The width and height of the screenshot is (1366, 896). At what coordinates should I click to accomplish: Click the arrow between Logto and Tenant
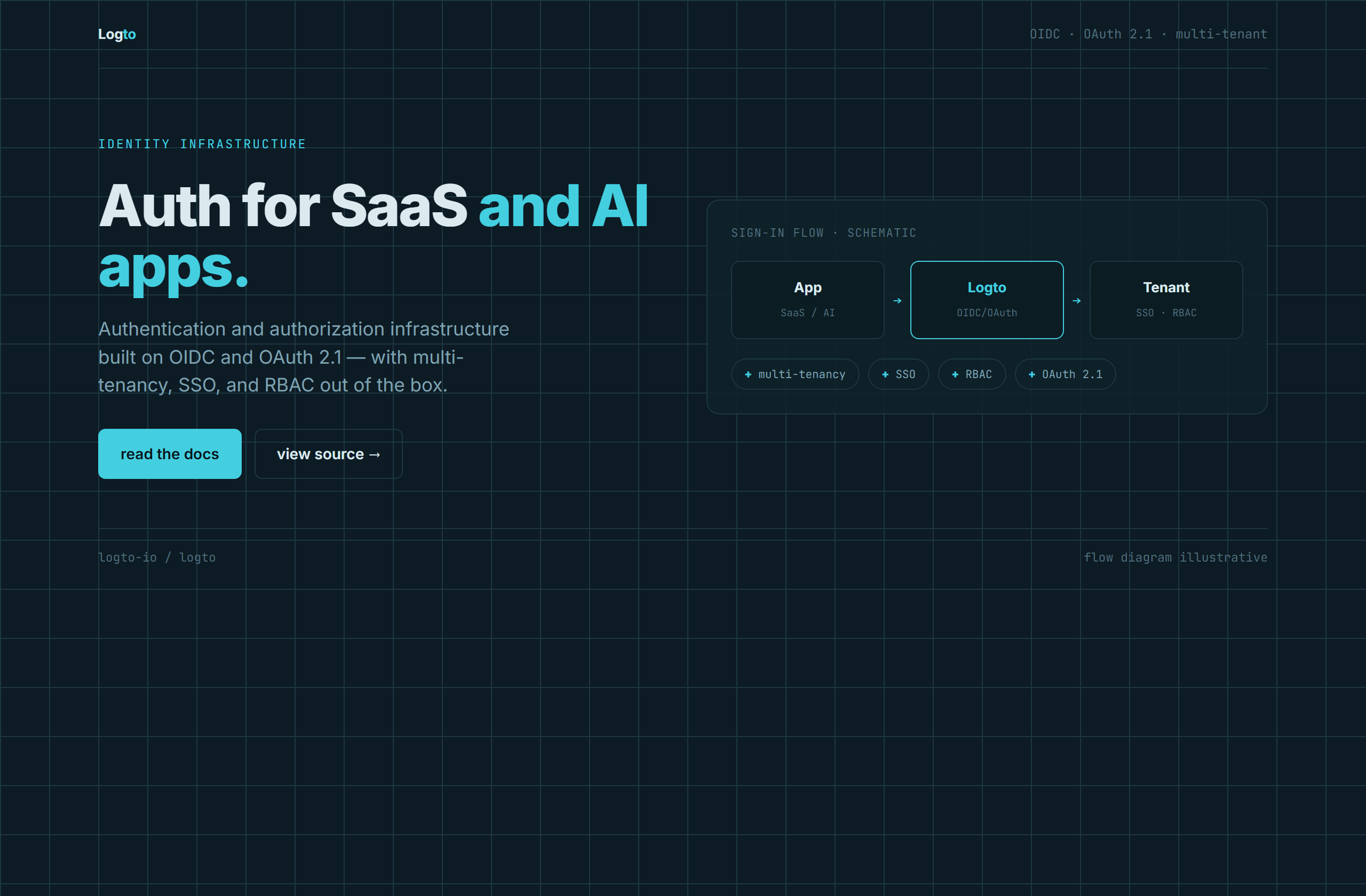pyautogui.click(x=1077, y=301)
